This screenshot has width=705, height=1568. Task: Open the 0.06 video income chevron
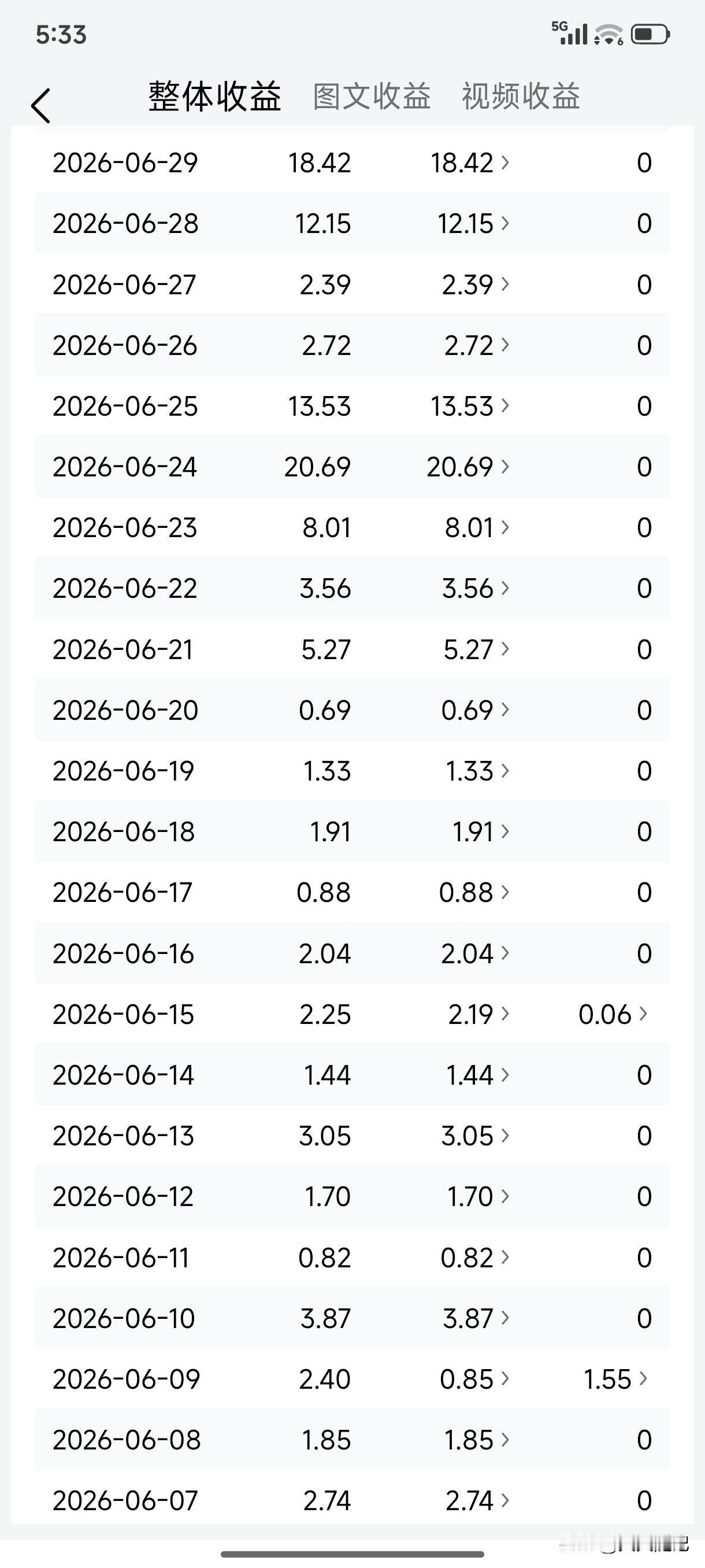643,1014
